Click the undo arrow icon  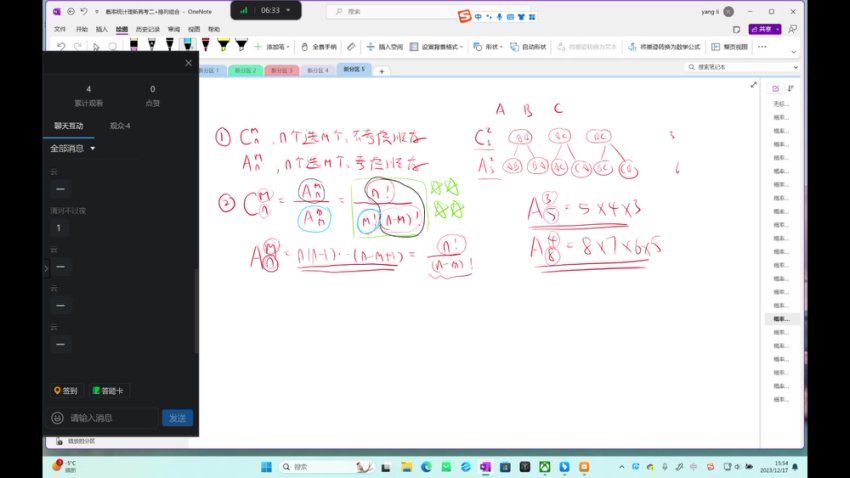61,46
